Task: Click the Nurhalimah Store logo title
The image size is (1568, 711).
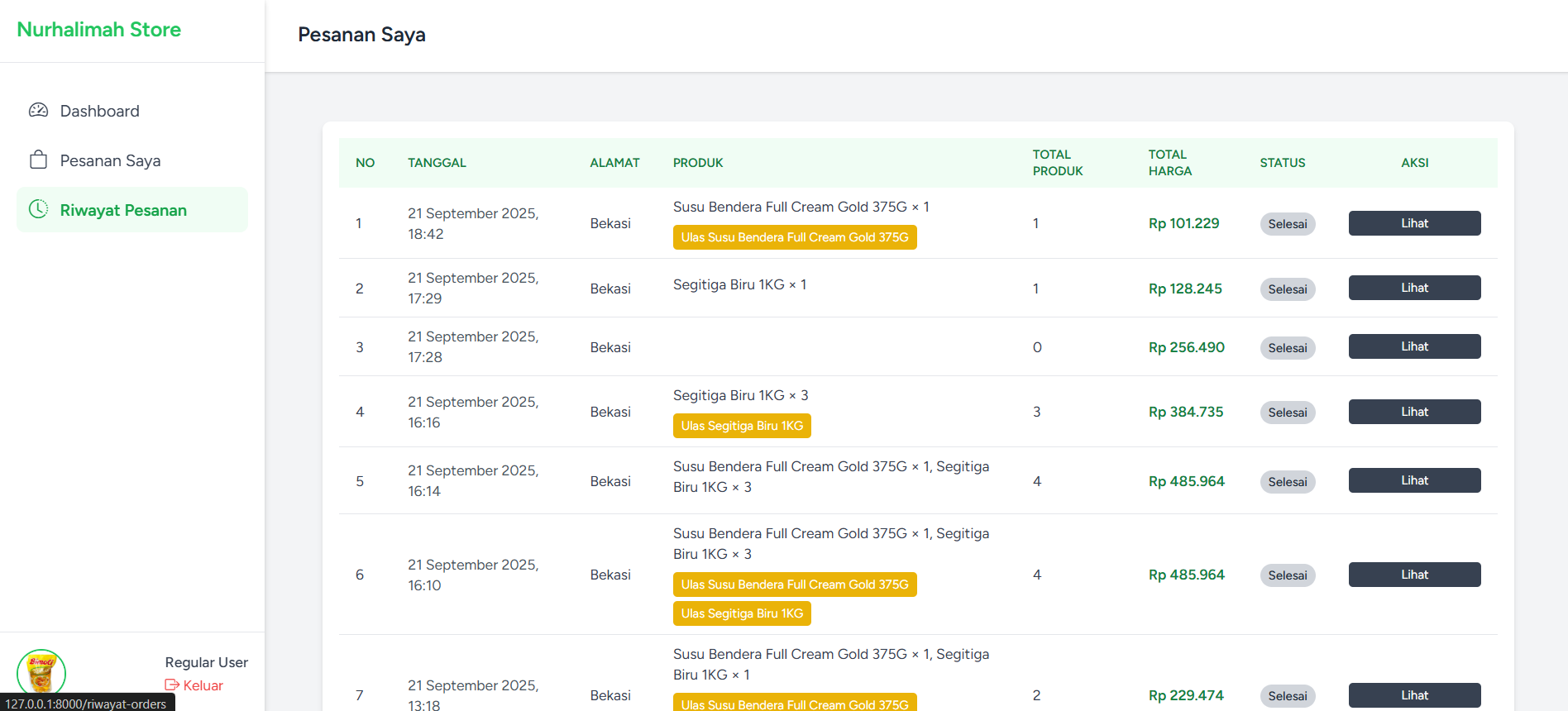Action: coord(99,30)
